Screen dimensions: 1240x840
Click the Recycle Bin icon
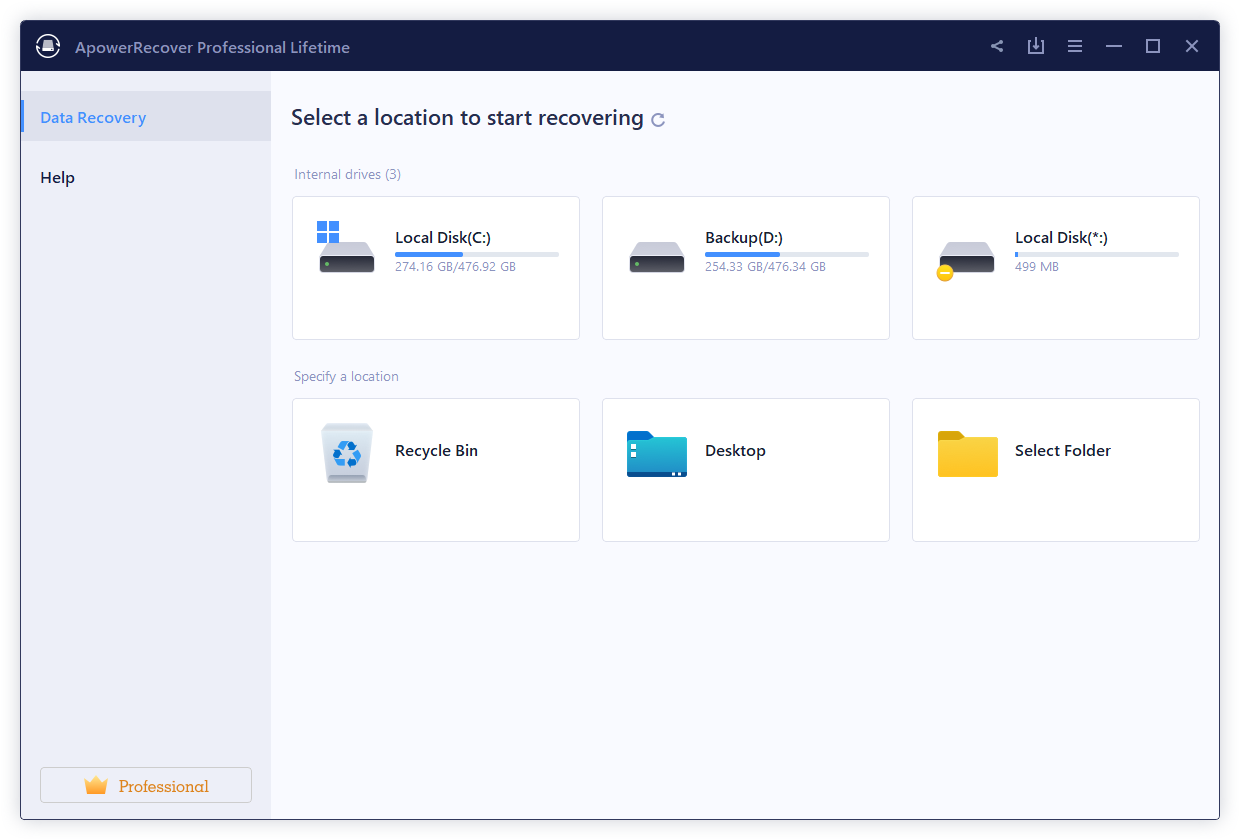click(347, 453)
